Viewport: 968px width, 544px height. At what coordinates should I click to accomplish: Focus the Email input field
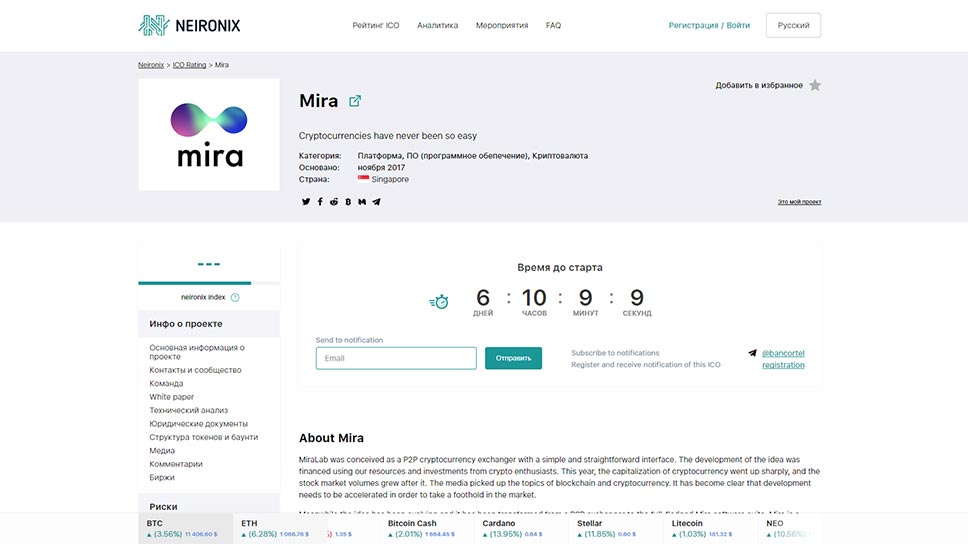pyautogui.click(x=396, y=358)
